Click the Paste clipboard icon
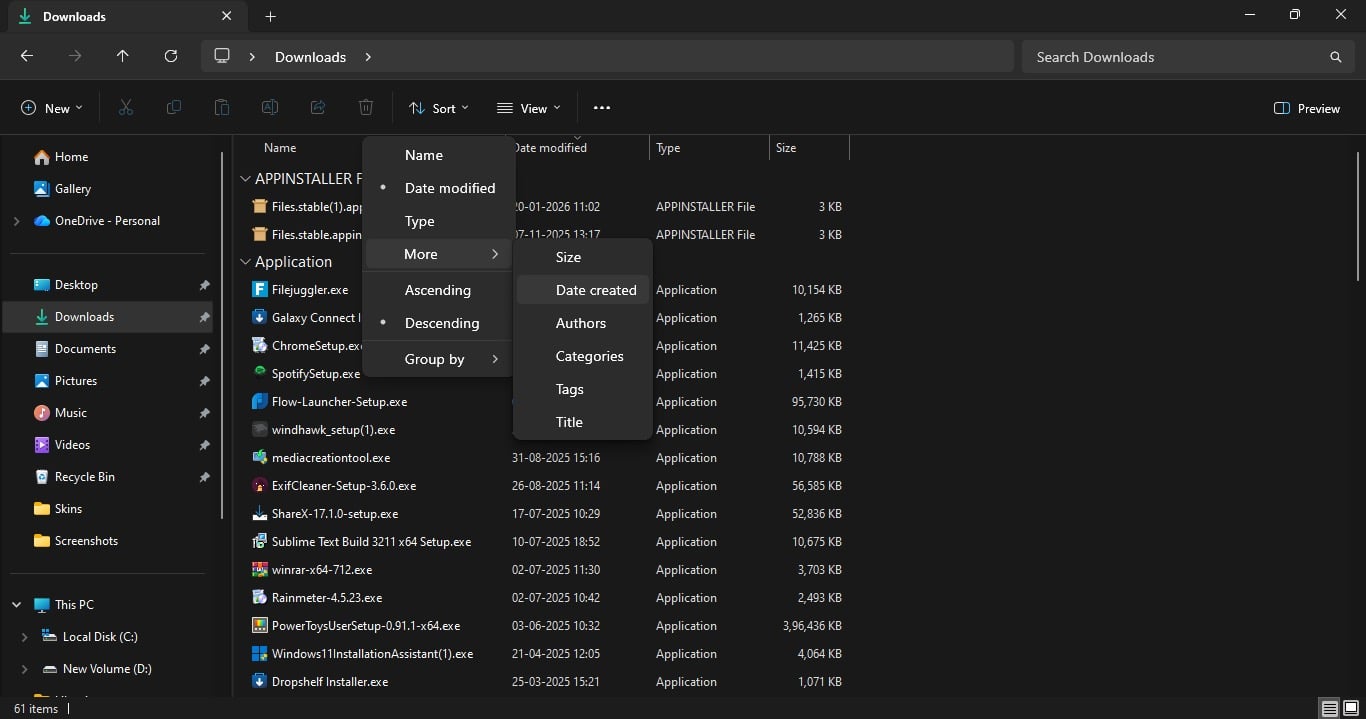 point(222,108)
